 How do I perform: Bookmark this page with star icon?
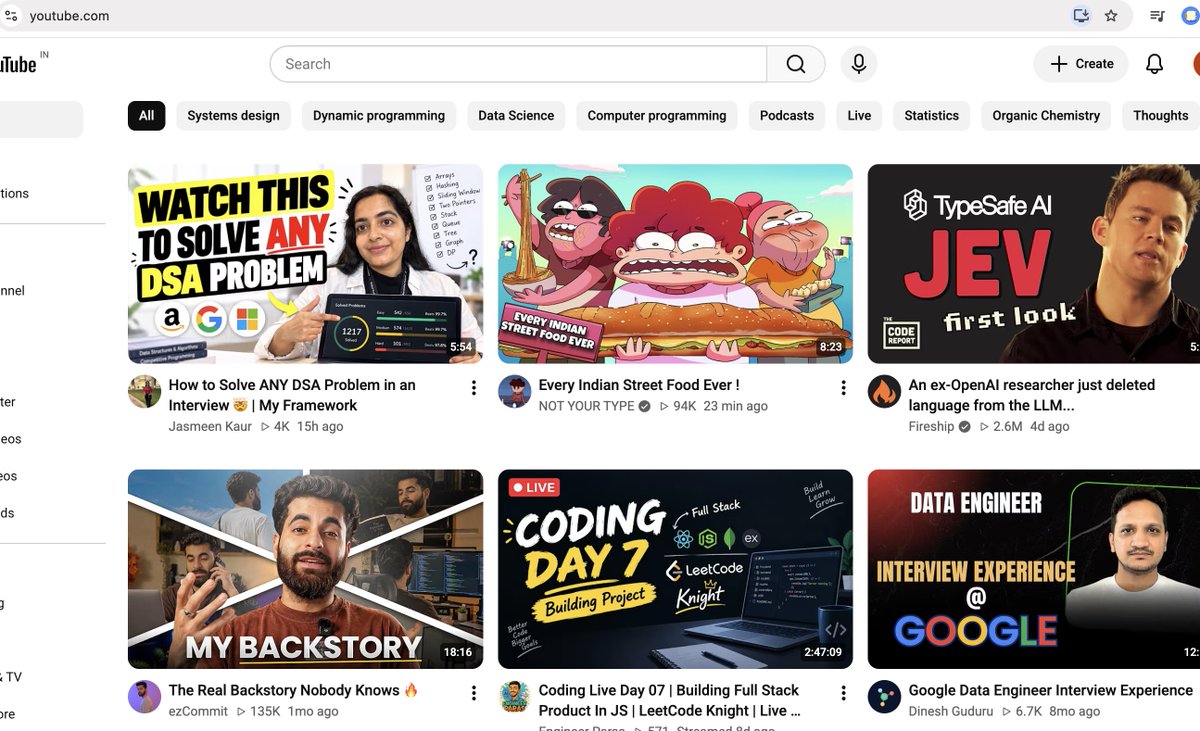(x=1111, y=16)
